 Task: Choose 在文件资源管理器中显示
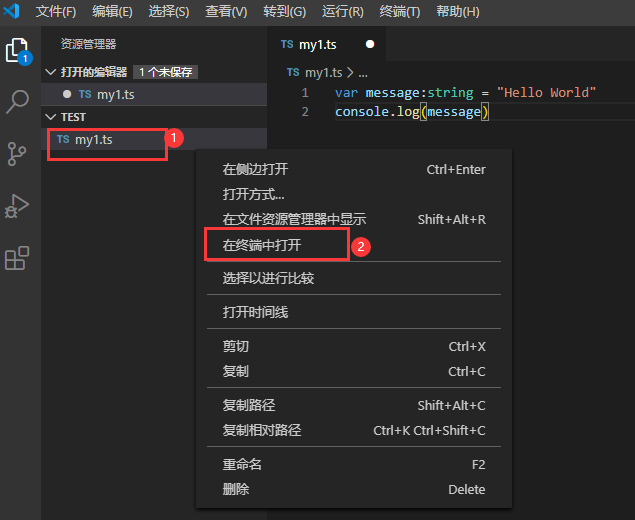[x=354, y=219]
